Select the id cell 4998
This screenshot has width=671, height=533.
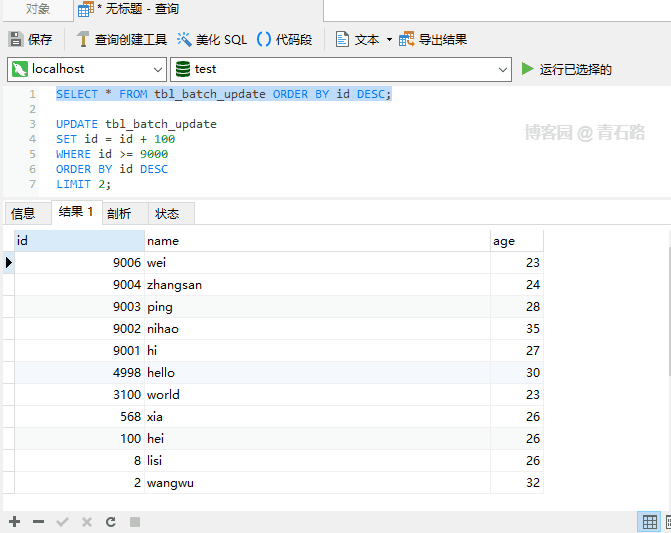pyautogui.click(x=80, y=373)
